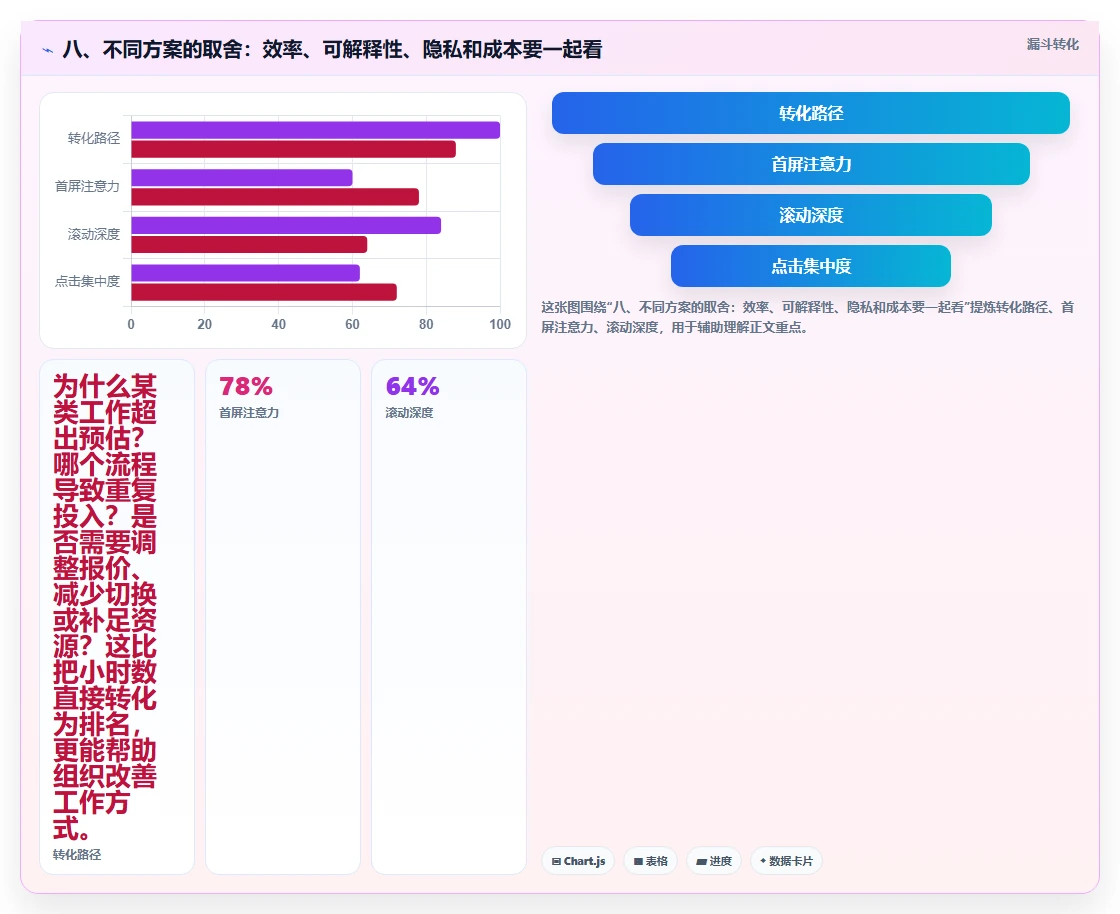Image resolution: width=1120 pixels, height=914 pixels.
Task: Click the red 点击集中度 bar
Action: tap(264, 292)
